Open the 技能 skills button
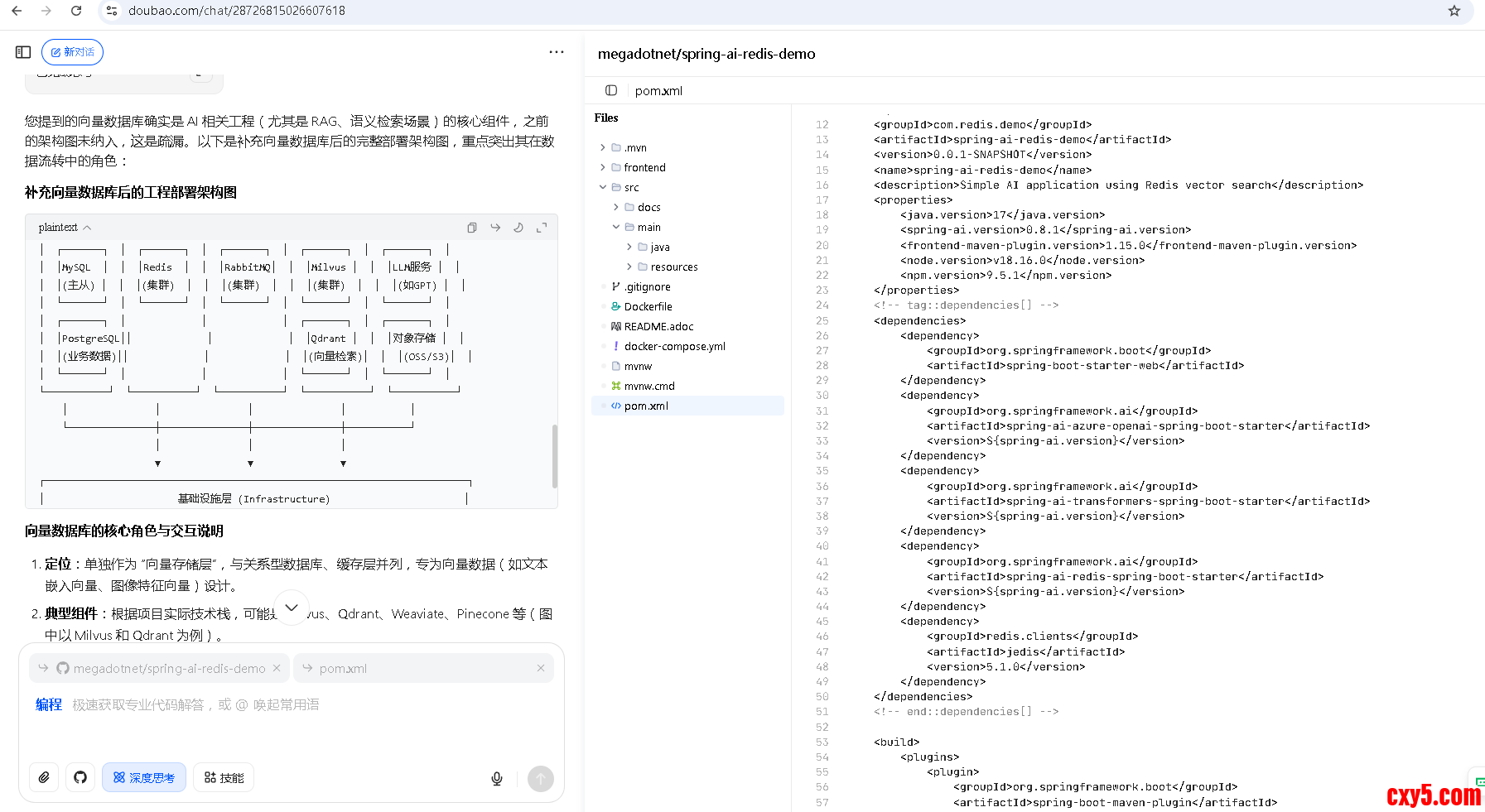 point(224,777)
